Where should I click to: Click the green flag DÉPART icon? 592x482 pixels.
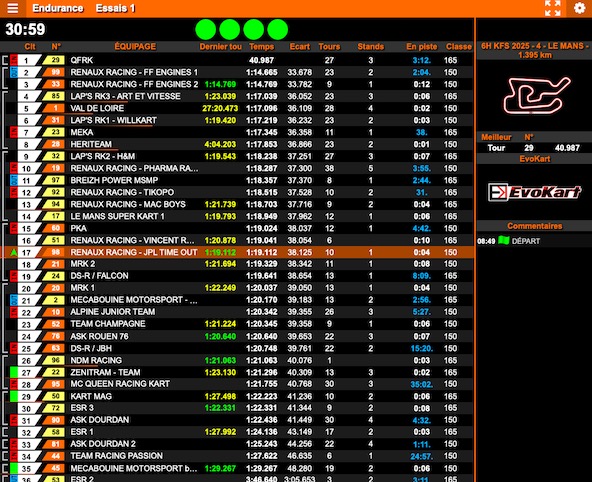[504, 240]
